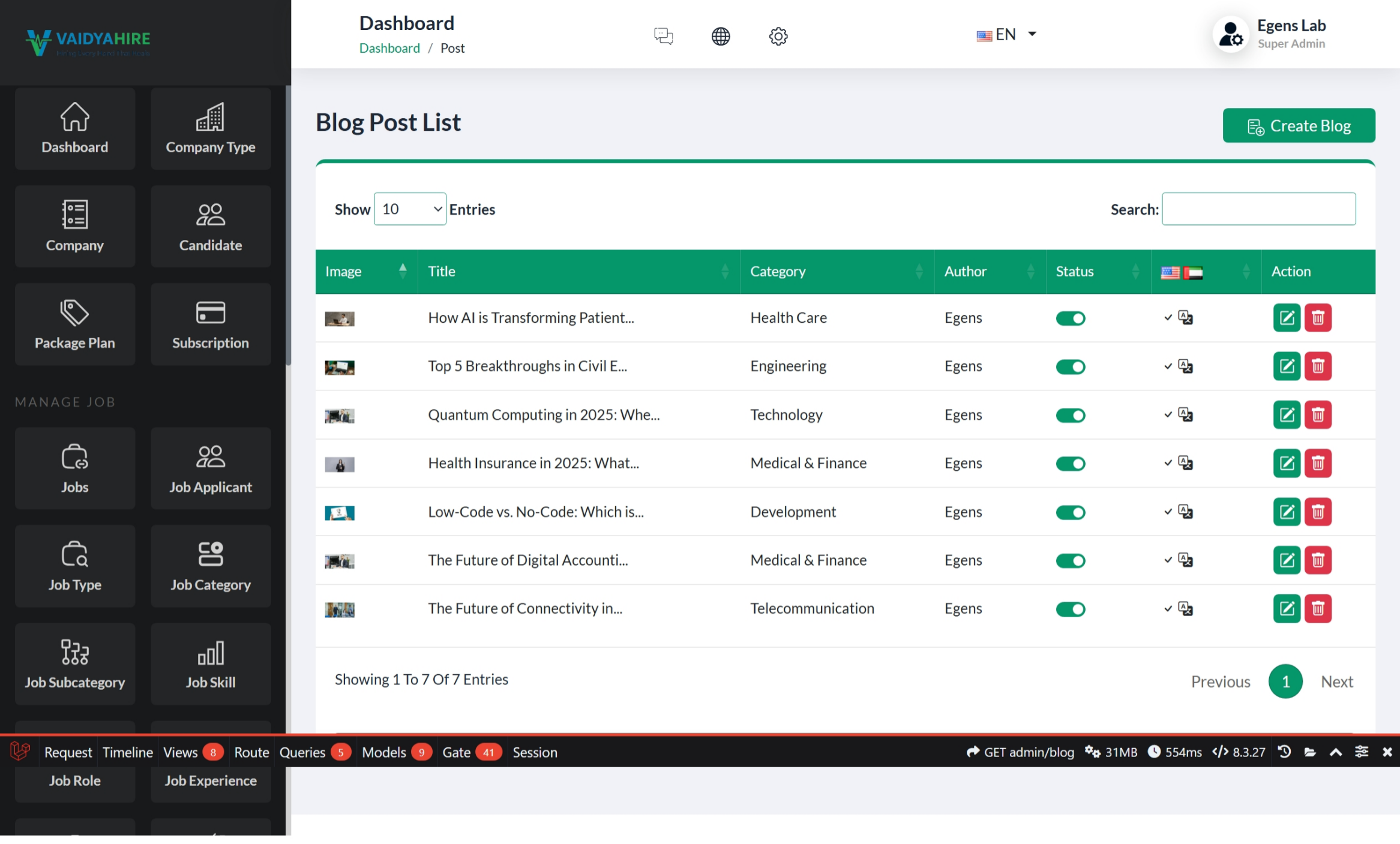
Task: Open the Queries debugbar tab
Action: point(302,752)
